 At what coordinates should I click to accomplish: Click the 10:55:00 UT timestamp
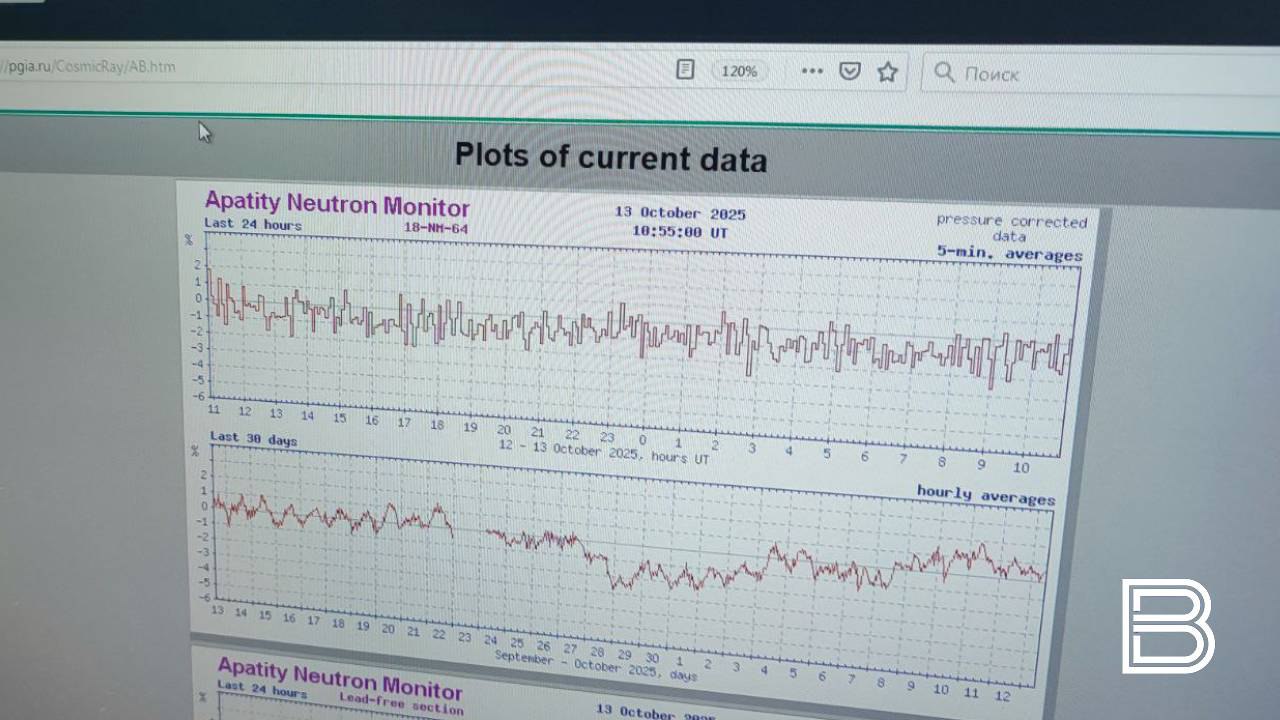680,232
